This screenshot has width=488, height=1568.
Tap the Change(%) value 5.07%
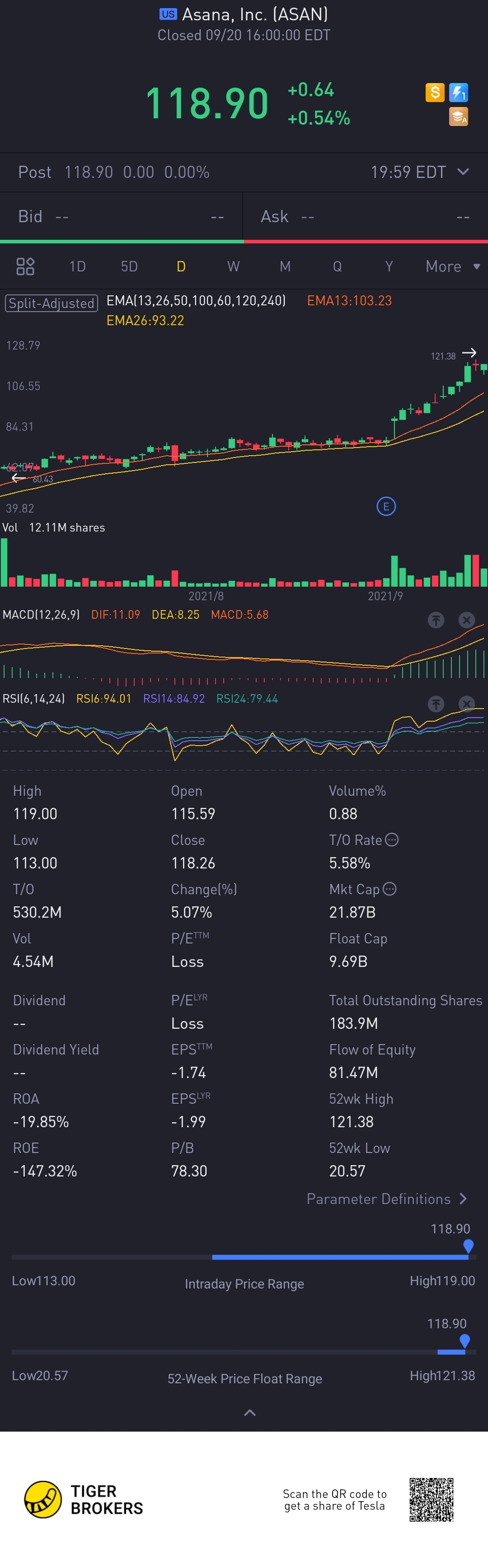coord(191,912)
